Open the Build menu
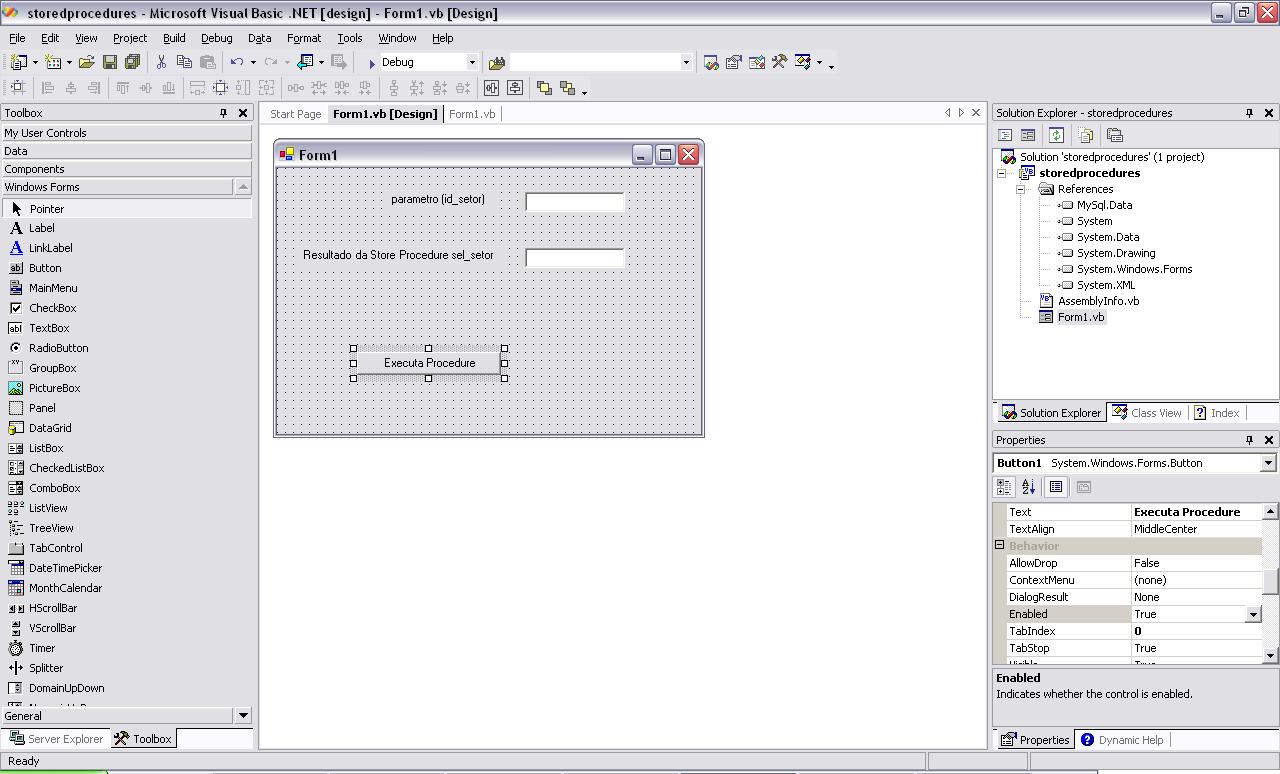This screenshot has height=774, width=1280. click(174, 38)
